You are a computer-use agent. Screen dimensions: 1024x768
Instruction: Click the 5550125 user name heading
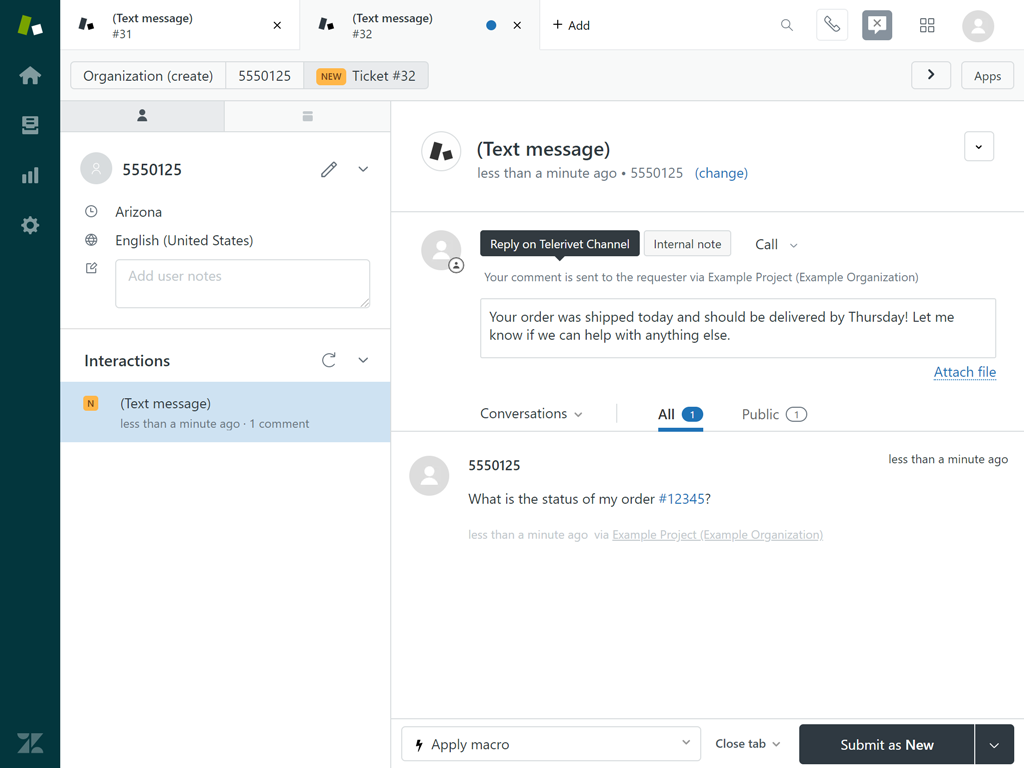coord(152,170)
